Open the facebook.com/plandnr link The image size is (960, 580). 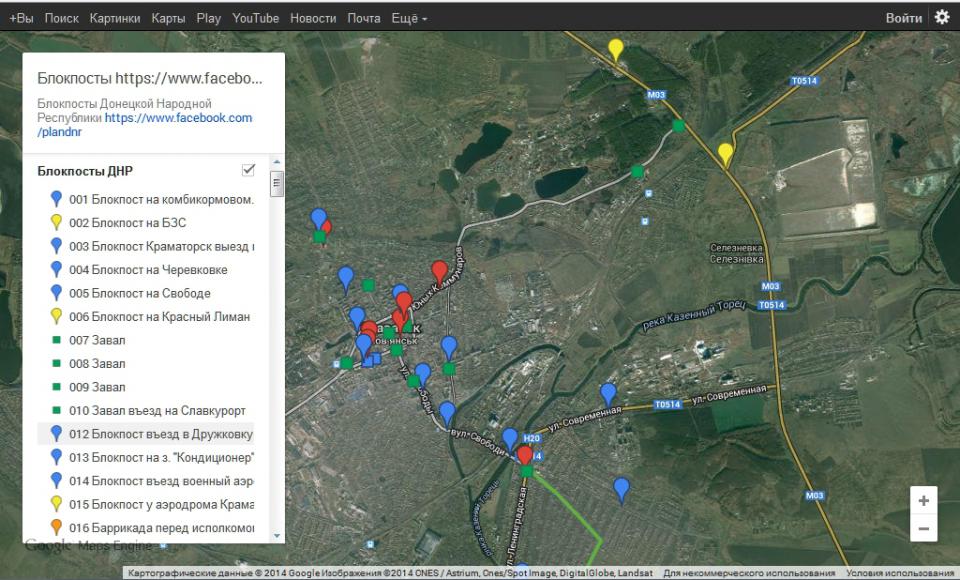tap(178, 118)
